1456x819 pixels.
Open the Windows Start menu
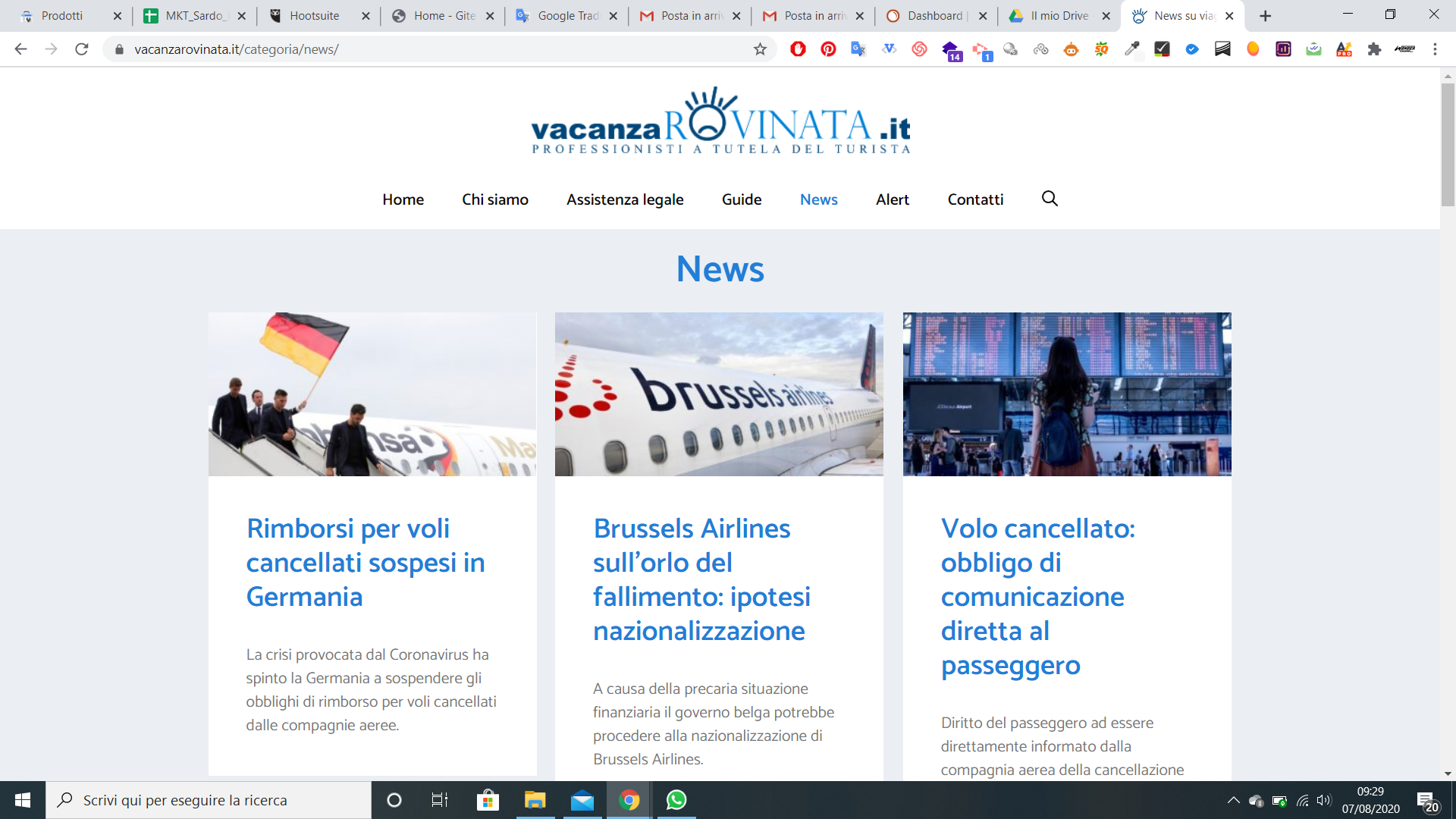[x=23, y=800]
